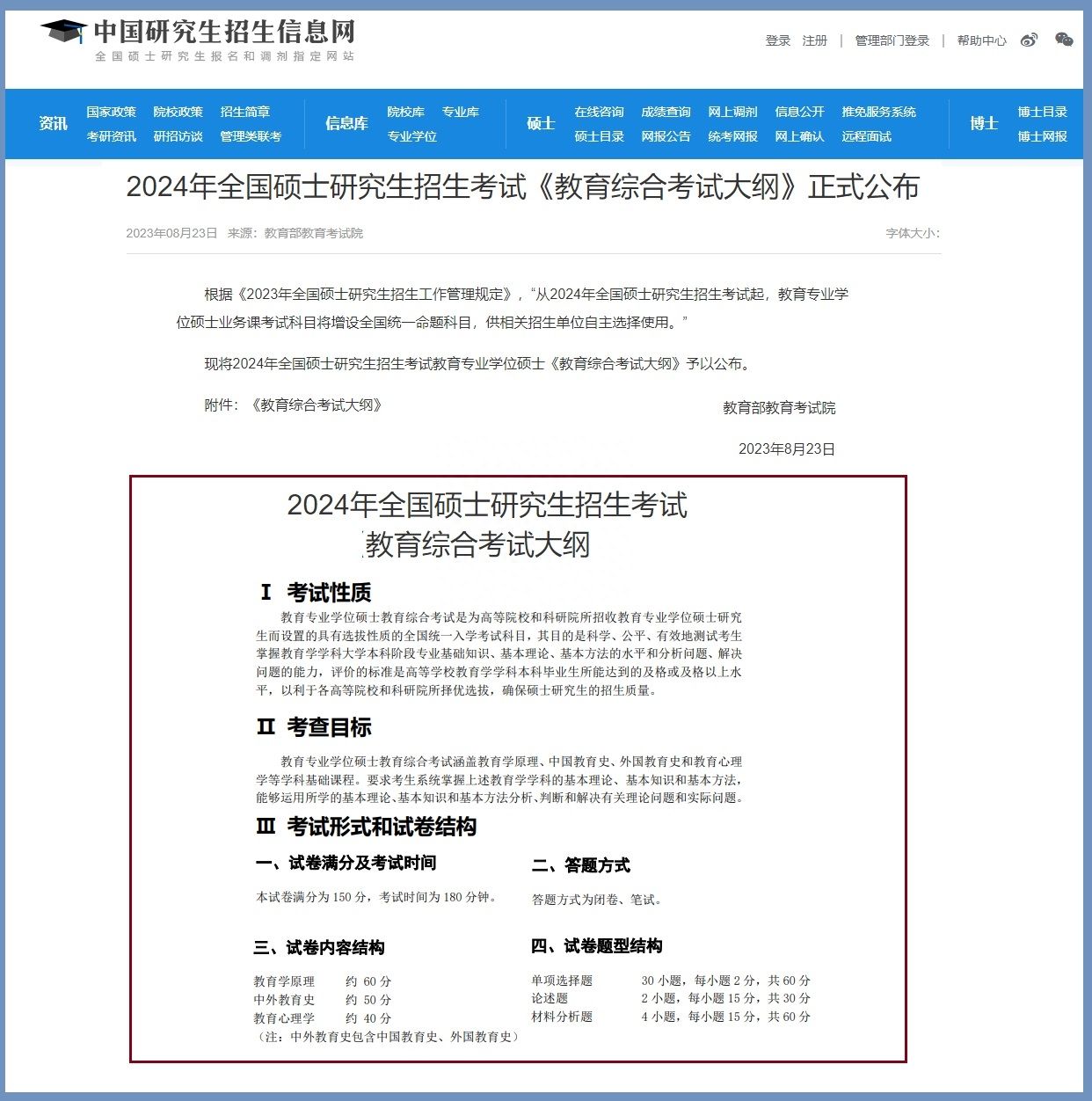Open 网上确认 link
Screen dimensions: 1092x1101
[x=800, y=136]
